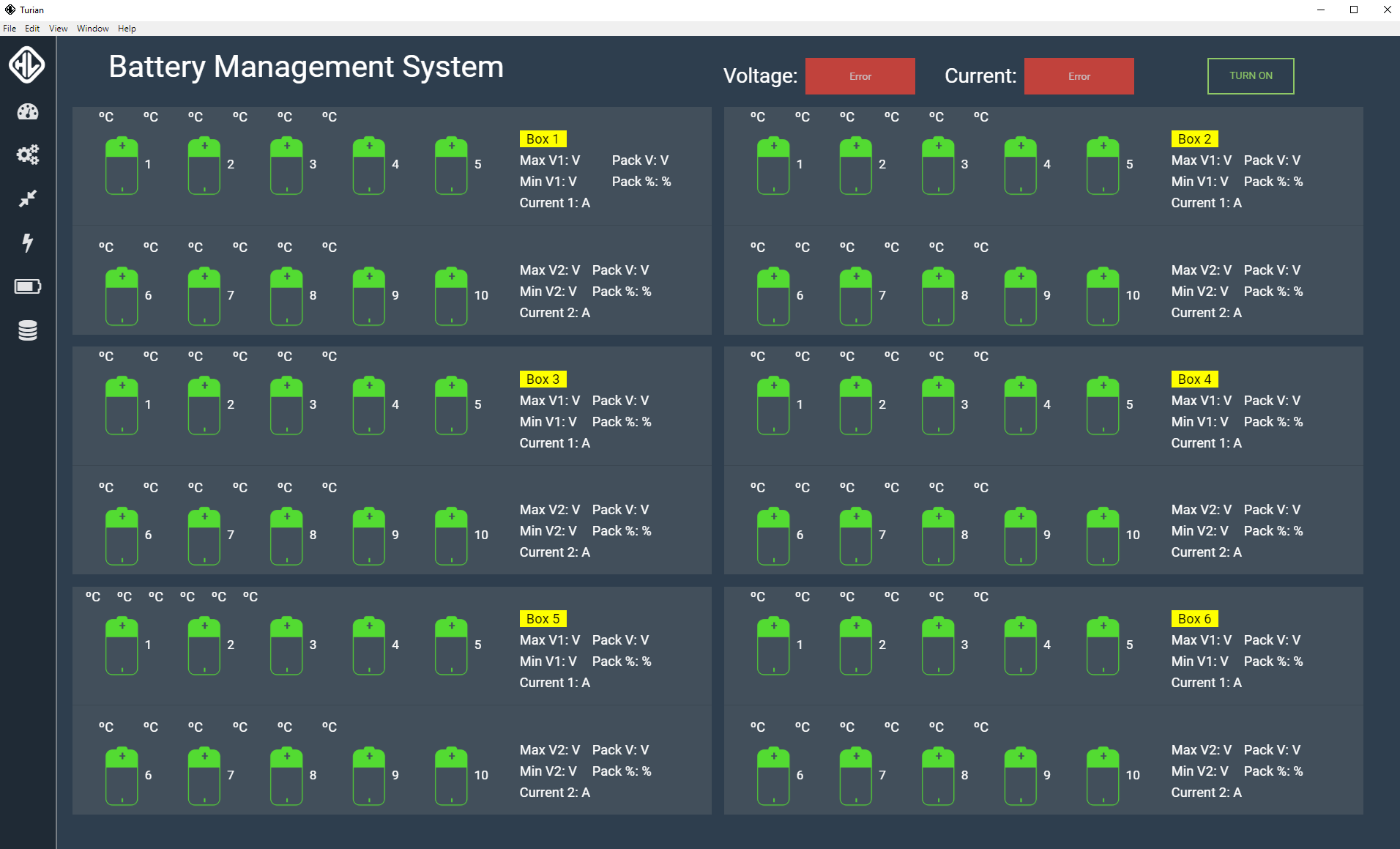Image resolution: width=1400 pixels, height=849 pixels.
Task: Click battery cell 6 in Box 6
Action: [773, 776]
